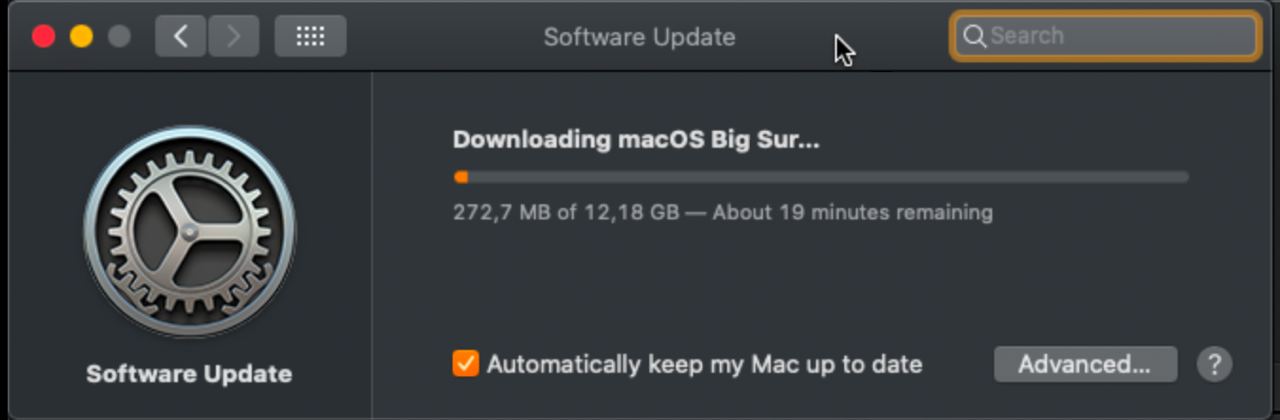The image size is (1280, 420).
Task: Open help with the question mark button
Action: pos(1214,364)
